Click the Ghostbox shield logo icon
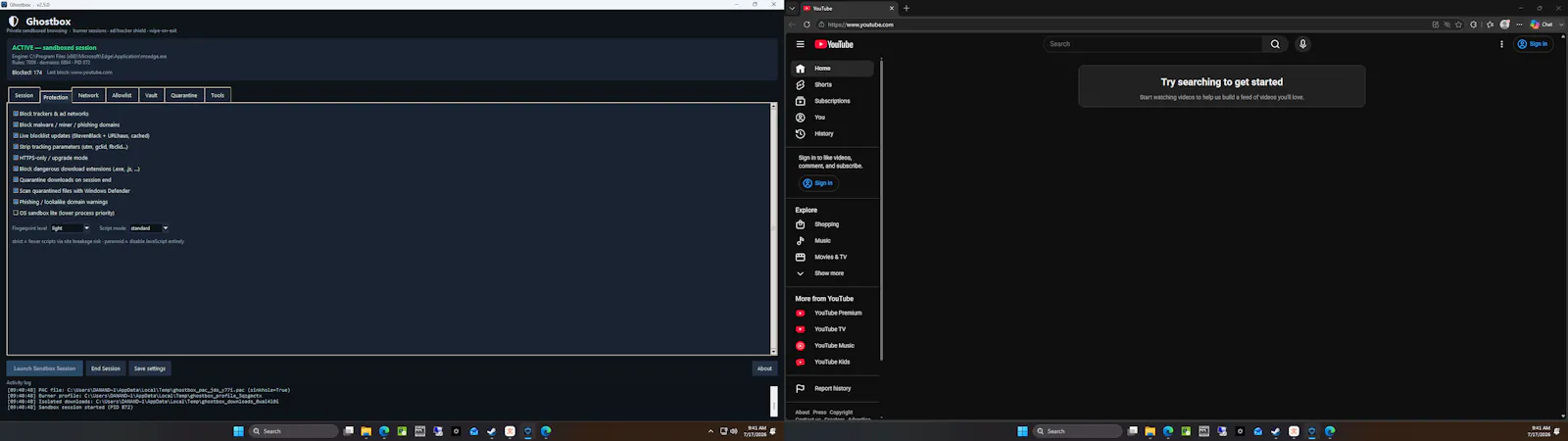The height and width of the screenshot is (441, 1568). click(x=14, y=21)
